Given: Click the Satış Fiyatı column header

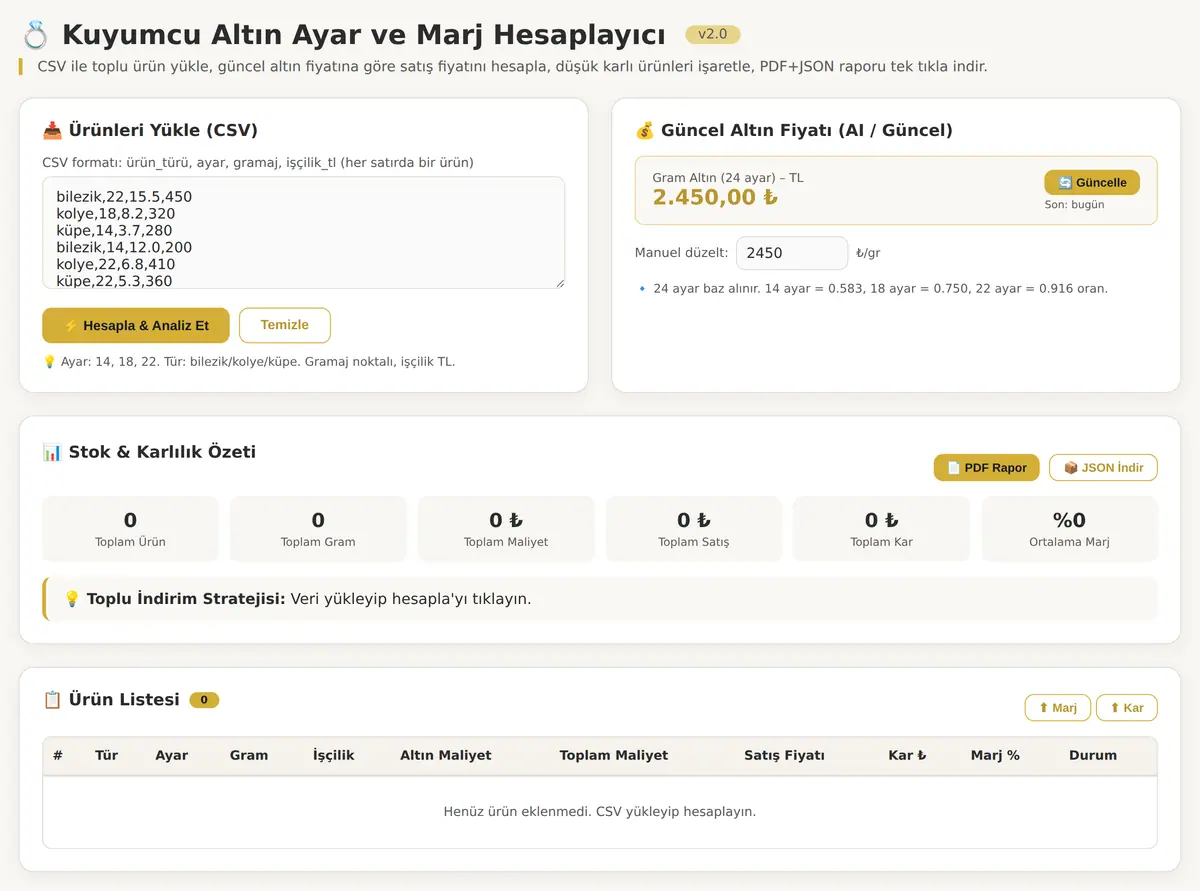Looking at the screenshot, I should (785, 755).
